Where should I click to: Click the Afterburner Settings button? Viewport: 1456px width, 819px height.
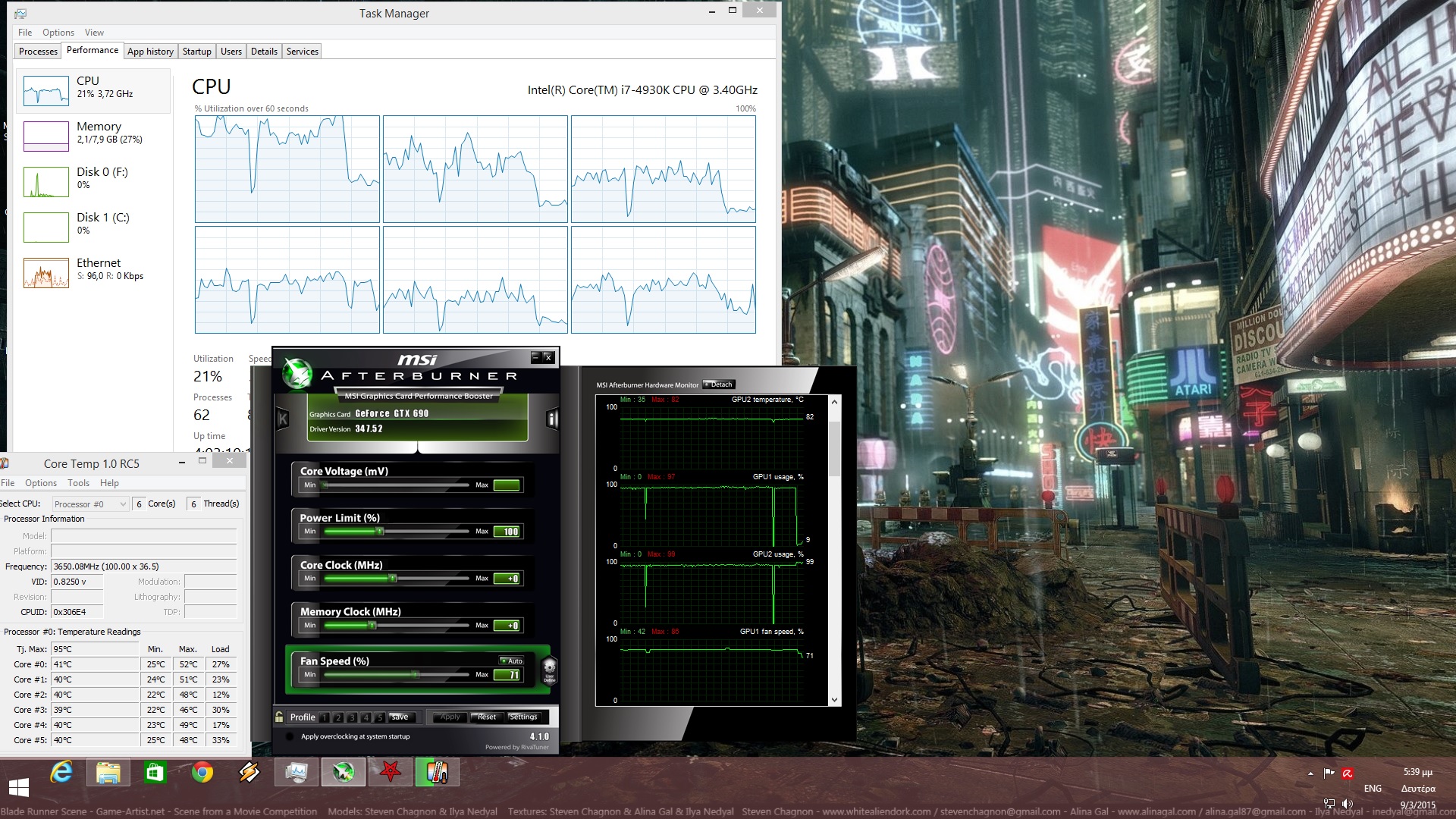522,717
